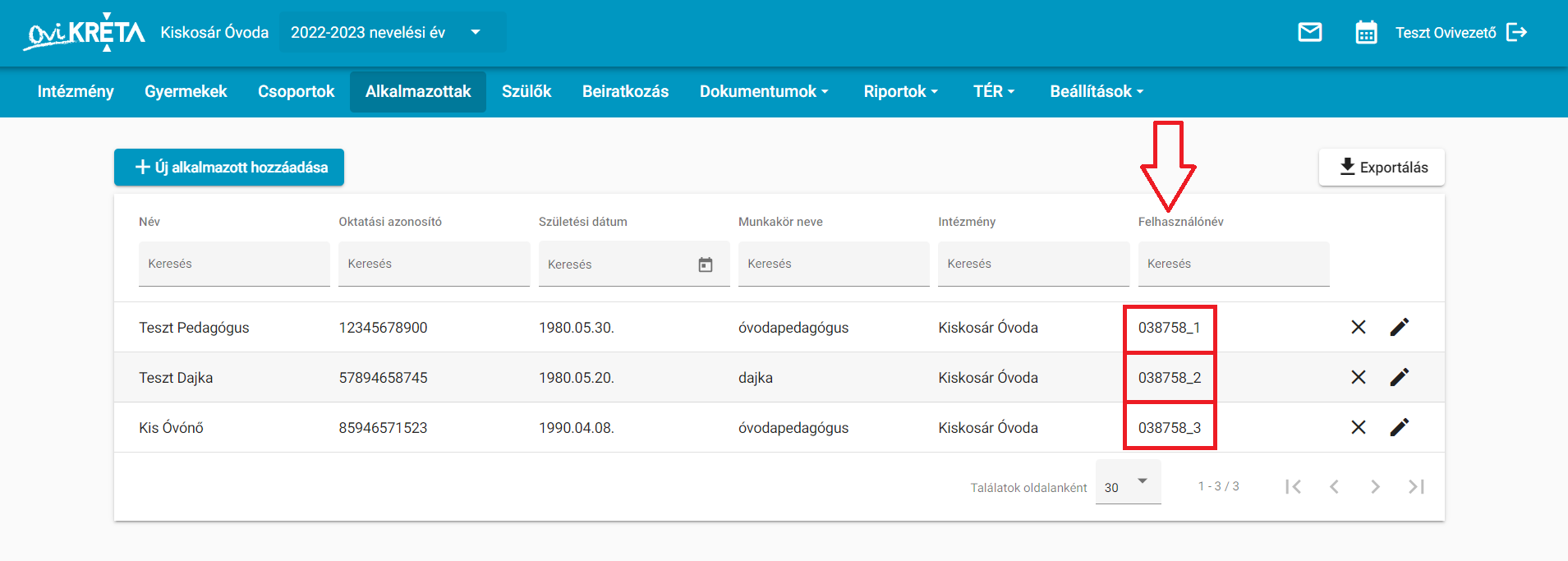Expand the Dokumentumok menu

point(764,91)
